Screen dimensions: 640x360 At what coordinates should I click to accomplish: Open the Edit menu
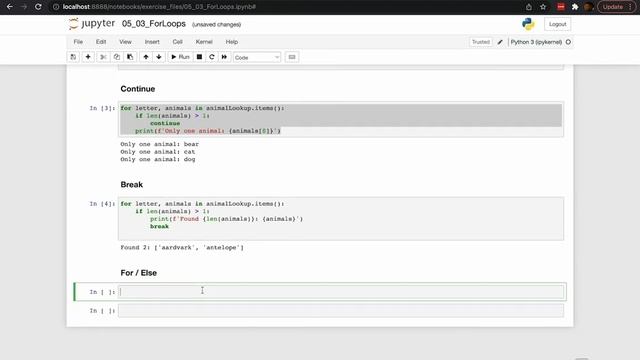(101, 42)
